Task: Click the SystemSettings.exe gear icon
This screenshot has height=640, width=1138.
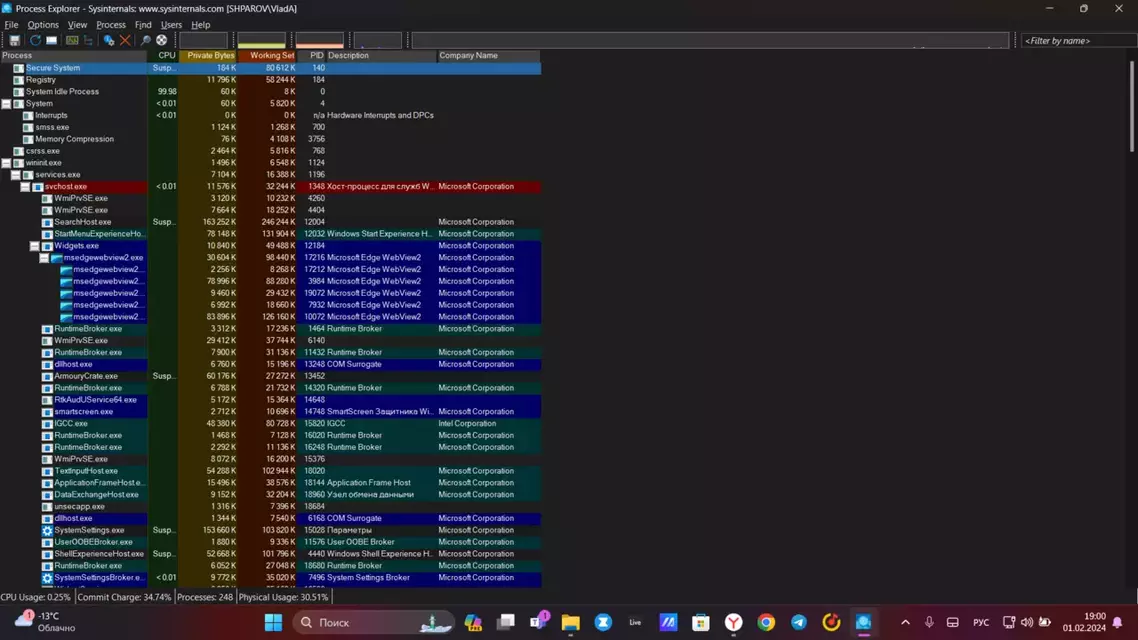Action: coord(47,530)
